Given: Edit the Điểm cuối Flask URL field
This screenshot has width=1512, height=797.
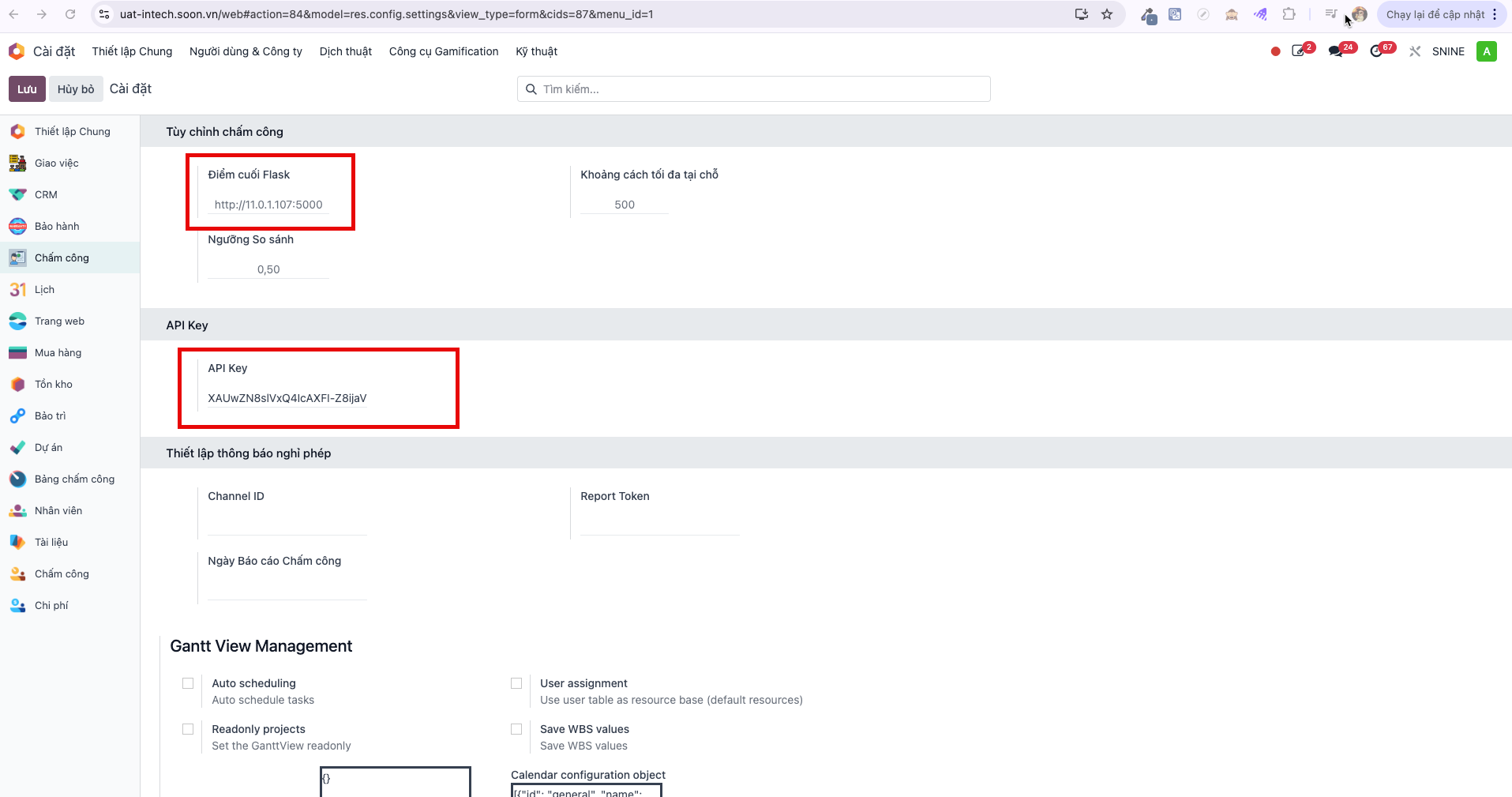Looking at the screenshot, I should 268,205.
